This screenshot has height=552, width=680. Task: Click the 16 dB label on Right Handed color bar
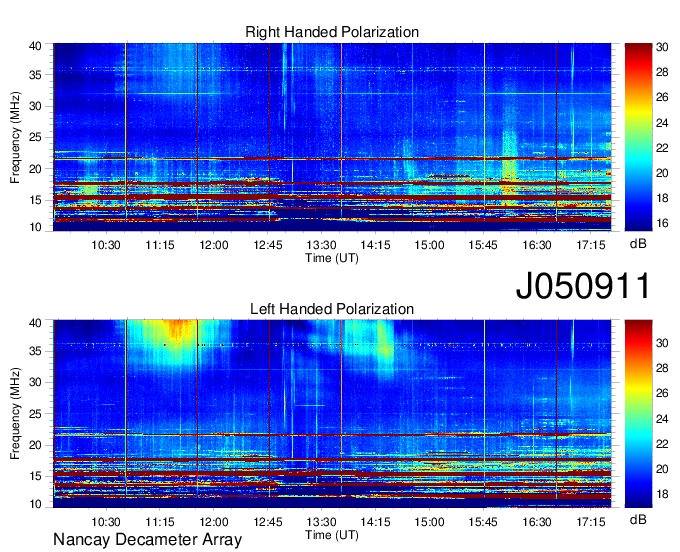tap(662, 223)
